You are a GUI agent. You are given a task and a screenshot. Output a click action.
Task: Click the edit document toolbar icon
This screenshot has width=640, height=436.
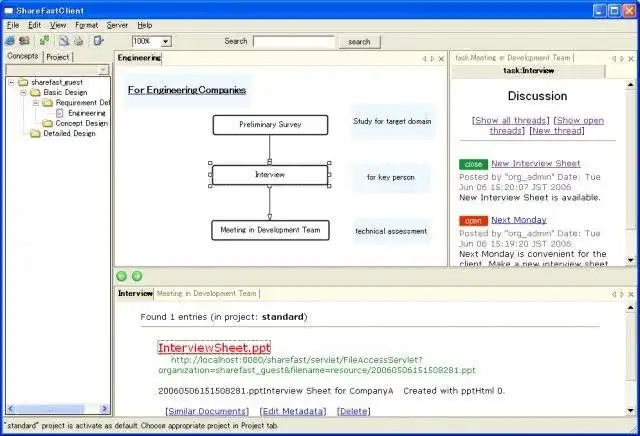click(64, 40)
